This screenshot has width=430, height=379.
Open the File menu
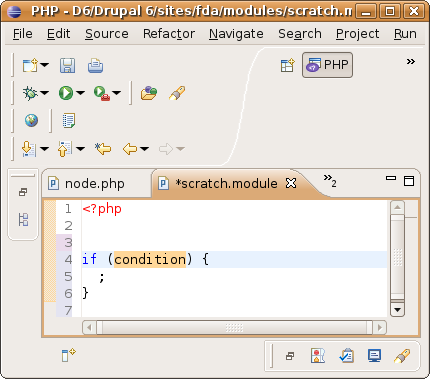[23, 34]
